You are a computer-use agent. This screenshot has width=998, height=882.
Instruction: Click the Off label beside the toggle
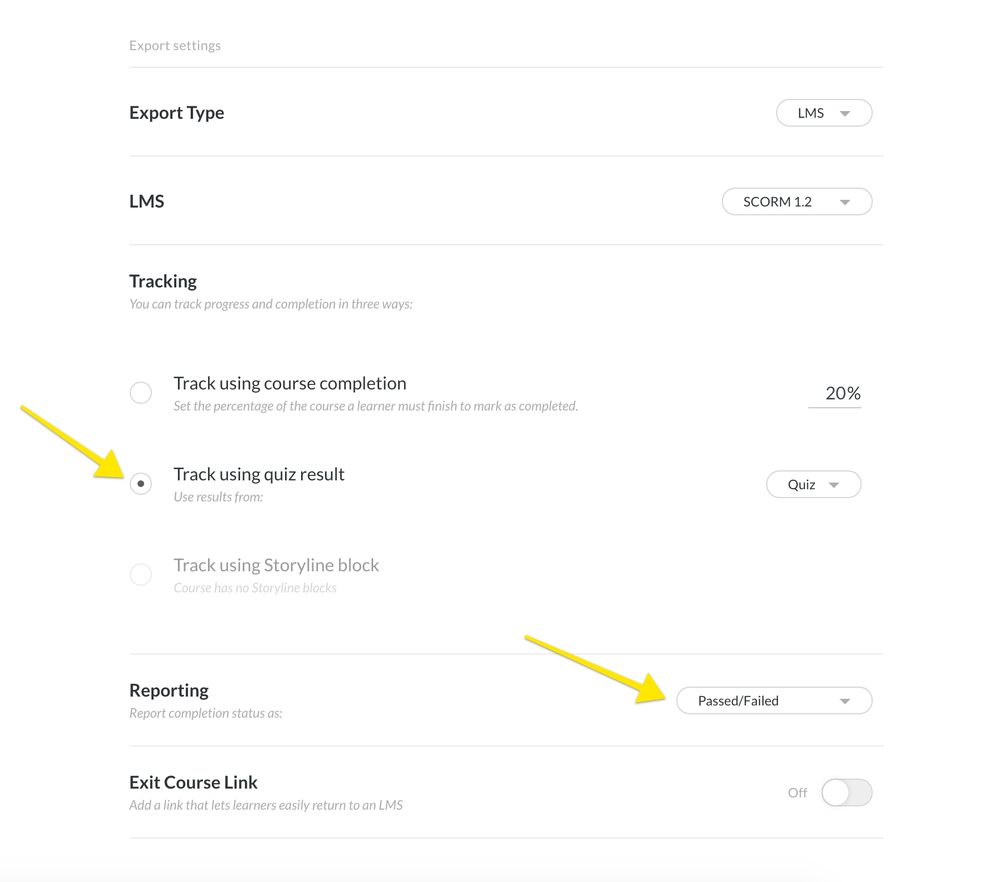[797, 793]
